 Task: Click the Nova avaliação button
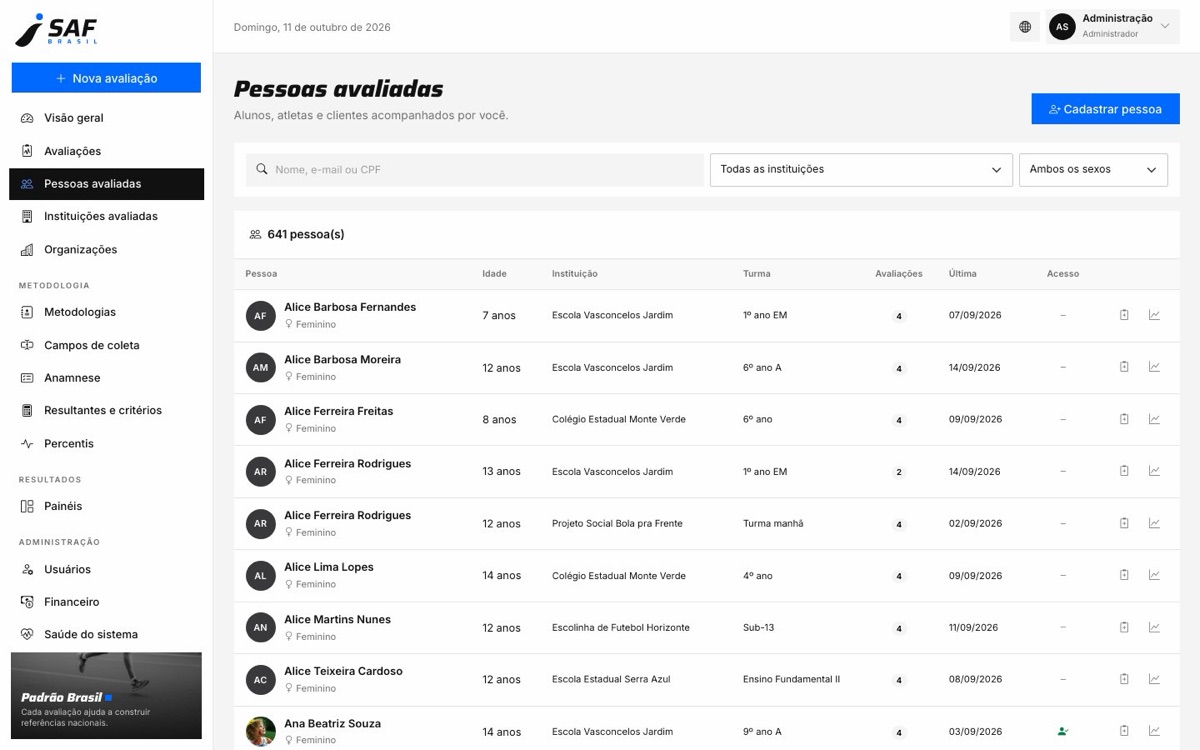tap(106, 78)
